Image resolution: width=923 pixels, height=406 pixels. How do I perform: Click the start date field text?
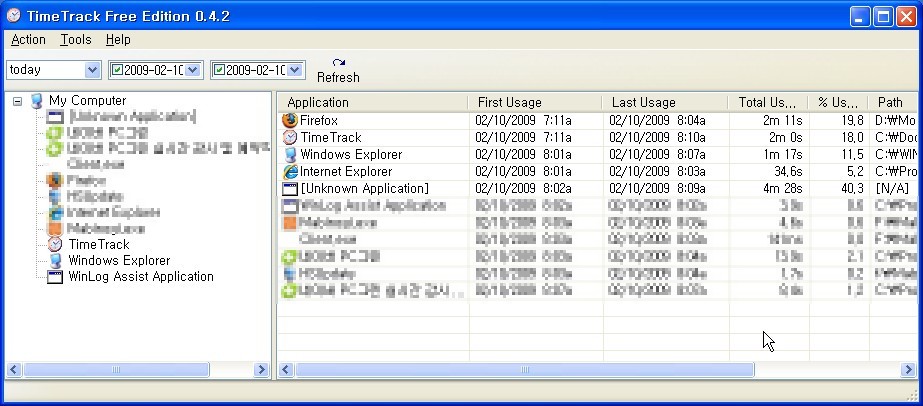[154, 70]
